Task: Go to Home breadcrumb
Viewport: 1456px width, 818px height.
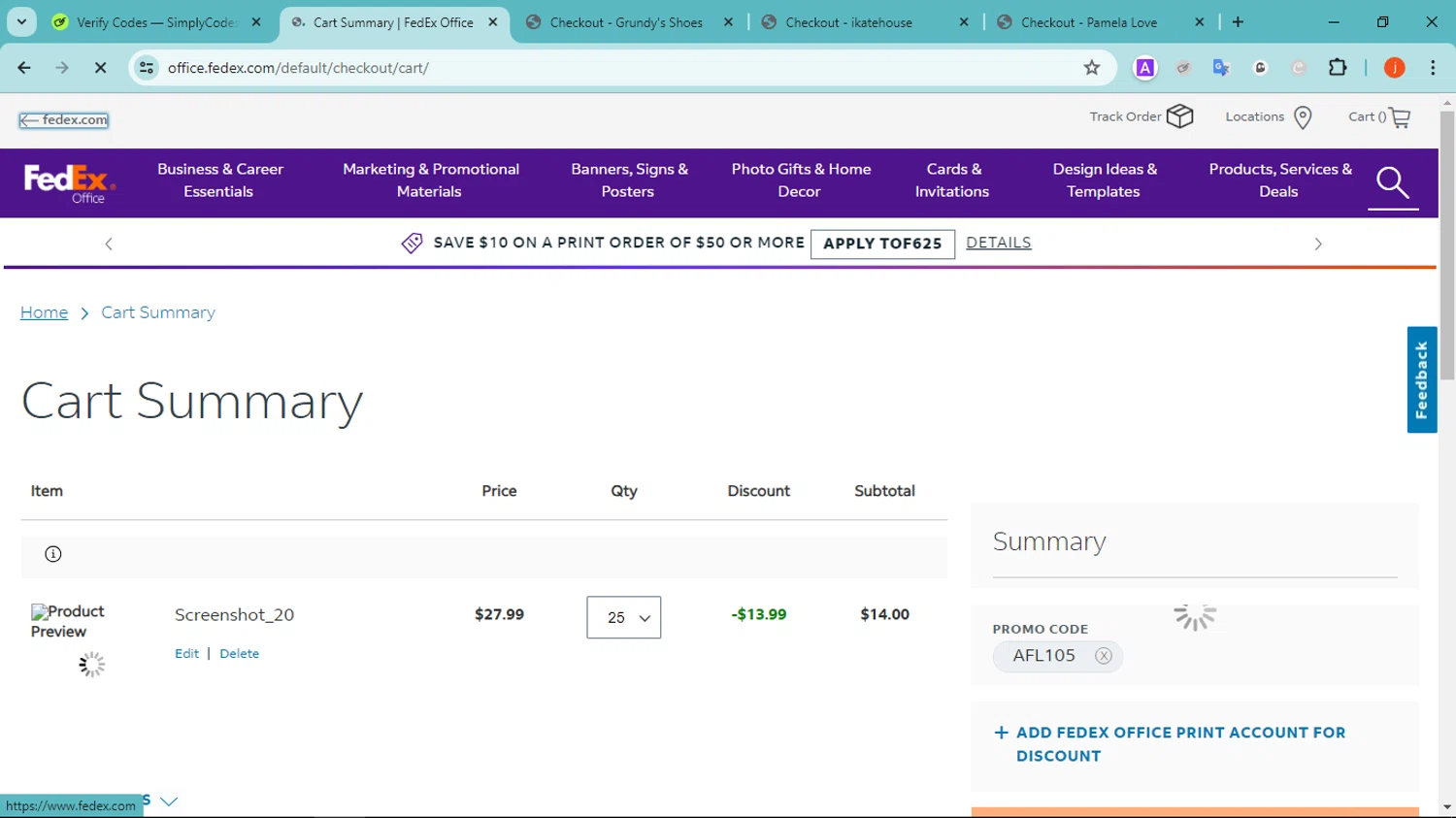Action: (x=45, y=312)
